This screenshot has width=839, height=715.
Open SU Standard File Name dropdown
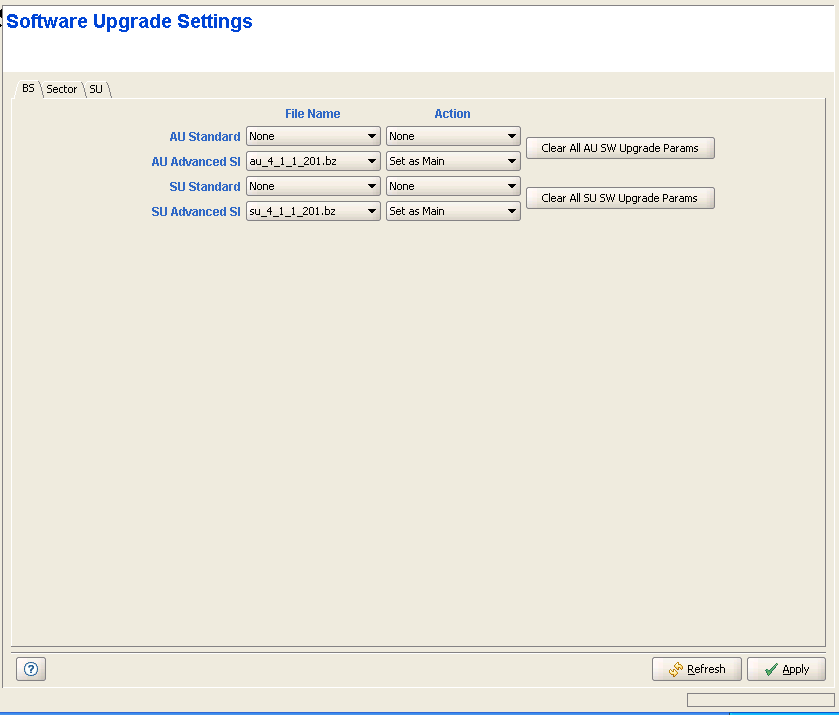pos(313,186)
